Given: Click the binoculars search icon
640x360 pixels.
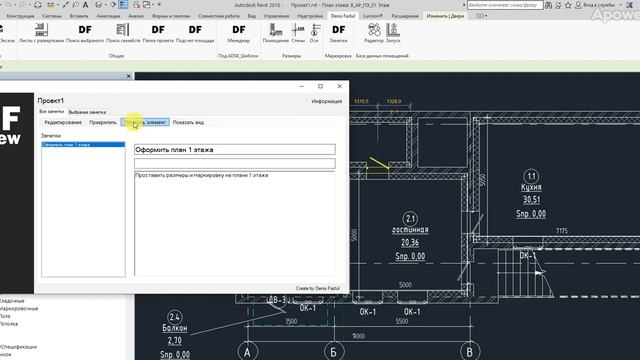Looking at the screenshot, I should (x=549, y=5).
